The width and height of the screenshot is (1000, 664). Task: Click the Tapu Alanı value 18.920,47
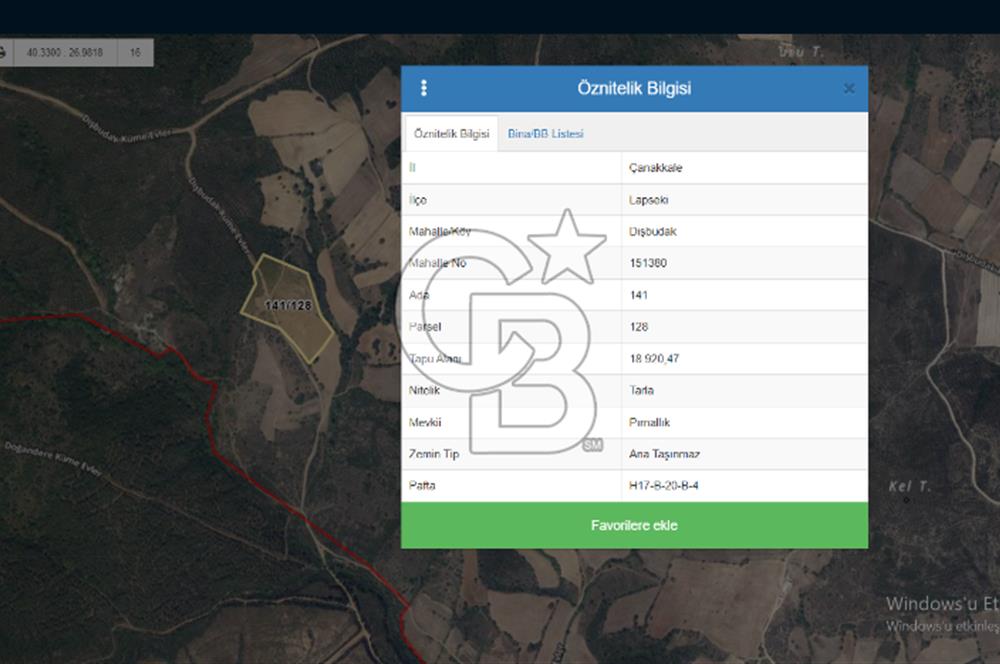click(x=654, y=358)
